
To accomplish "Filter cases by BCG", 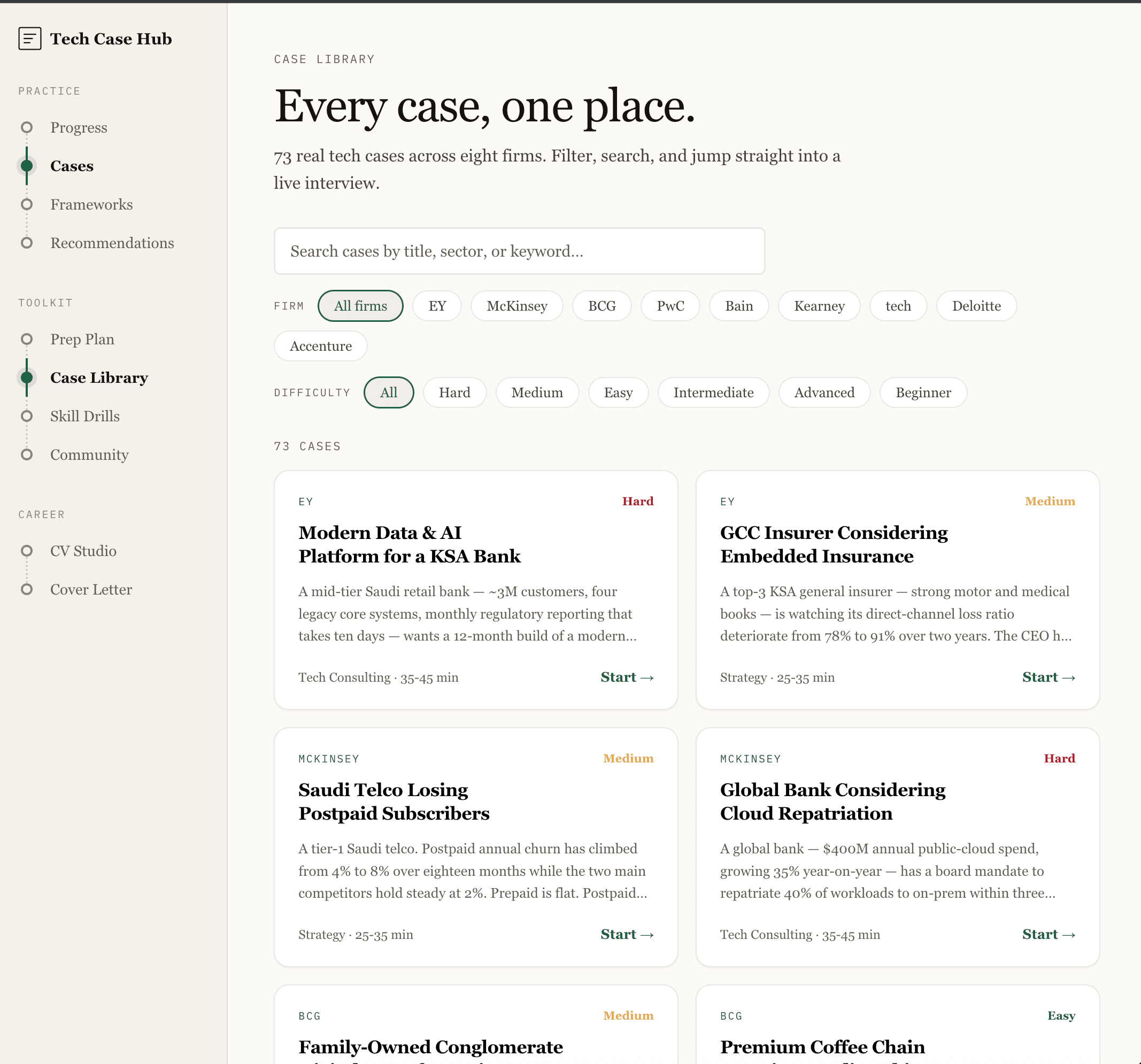I will pyautogui.click(x=602, y=306).
